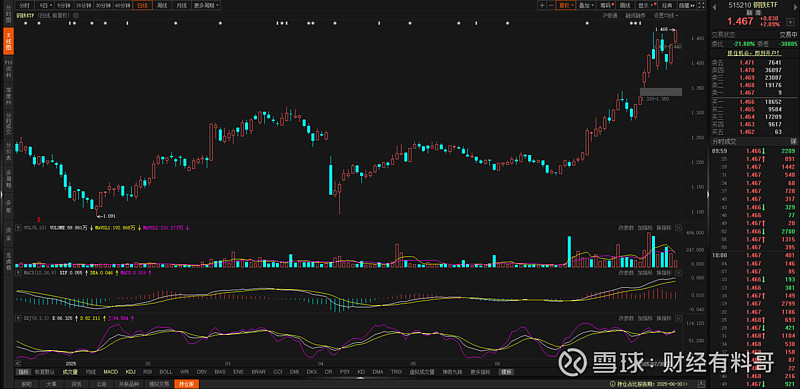
Task: Open 神奇九转 indicator
Action: pos(453,372)
